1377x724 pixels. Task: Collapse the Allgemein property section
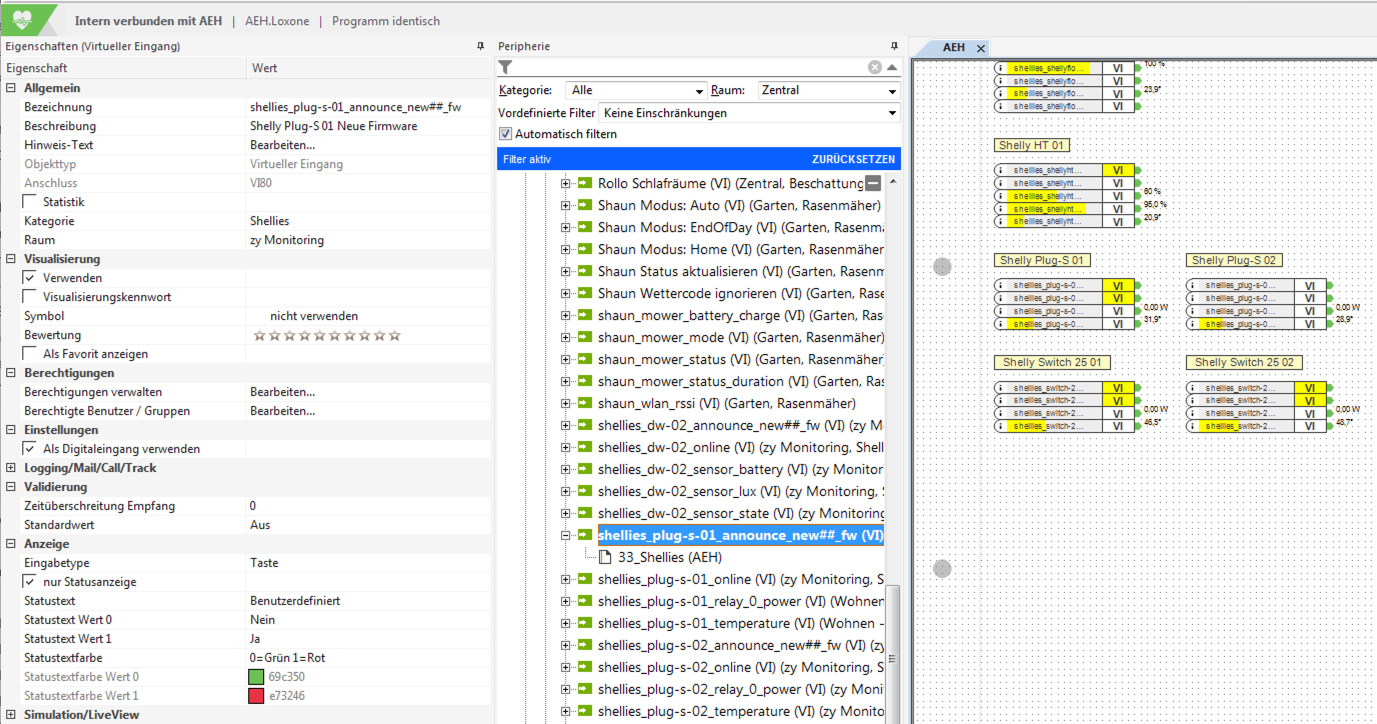click(11, 88)
